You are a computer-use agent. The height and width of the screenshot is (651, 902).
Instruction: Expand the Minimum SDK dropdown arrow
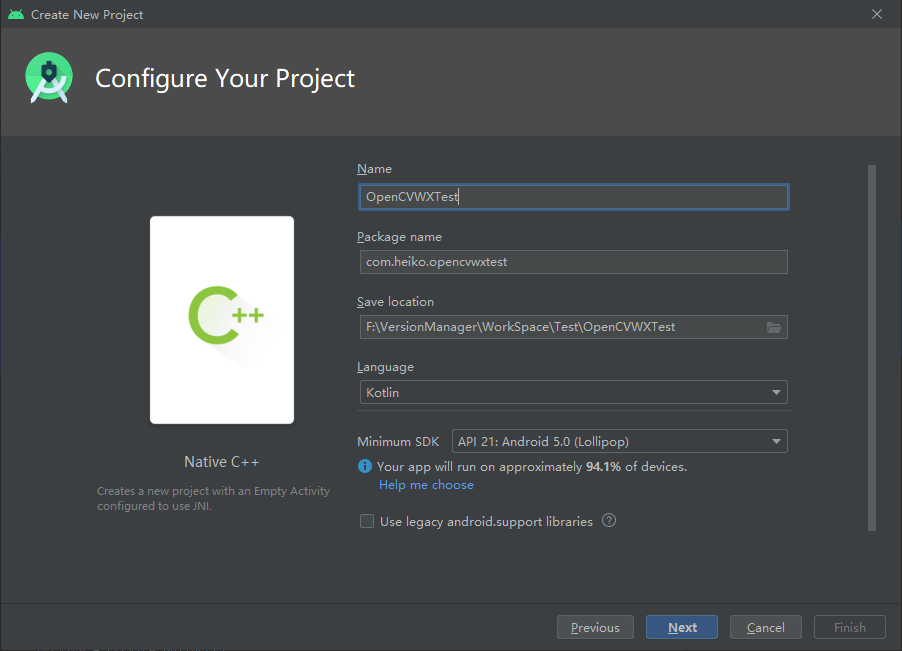[x=776, y=442]
